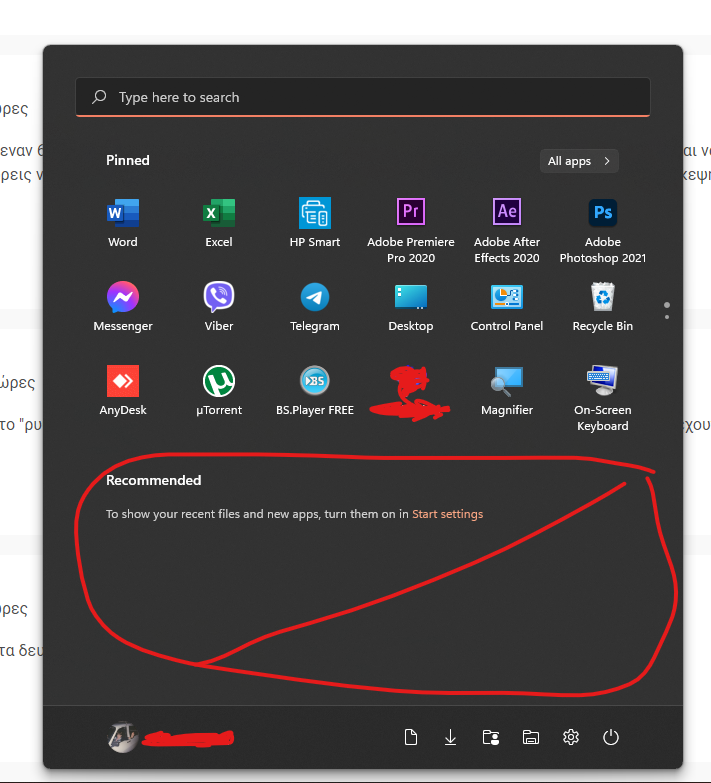The image size is (711, 783).
Task: Click the Pinned section heading
Action: click(128, 160)
